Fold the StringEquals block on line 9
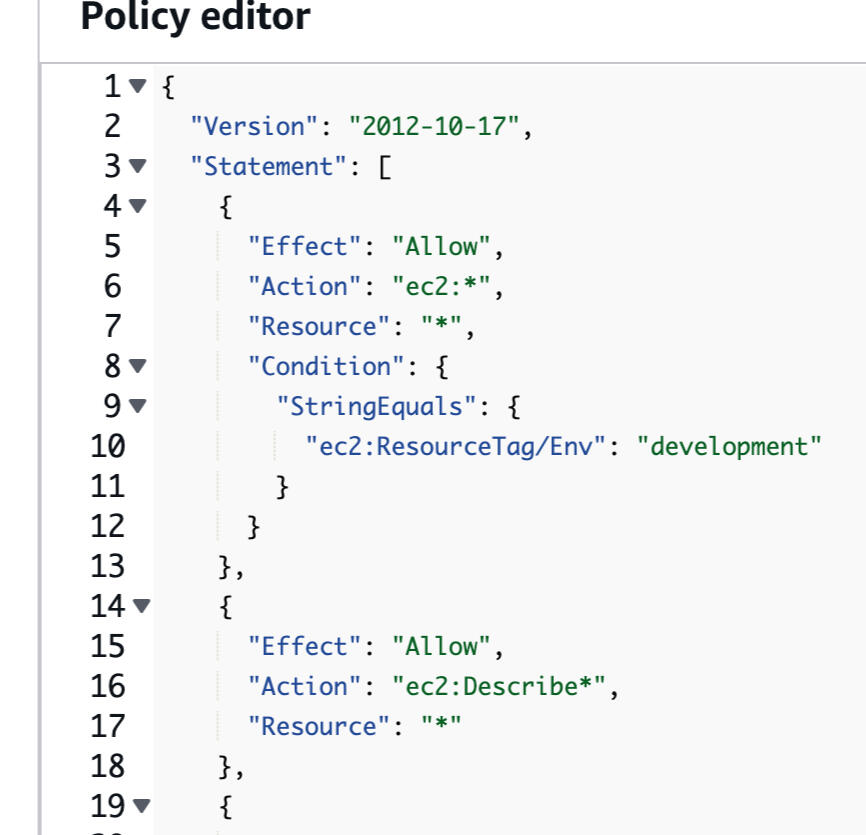The width and height of the screenshot is (866, 835). coord(138,407)
